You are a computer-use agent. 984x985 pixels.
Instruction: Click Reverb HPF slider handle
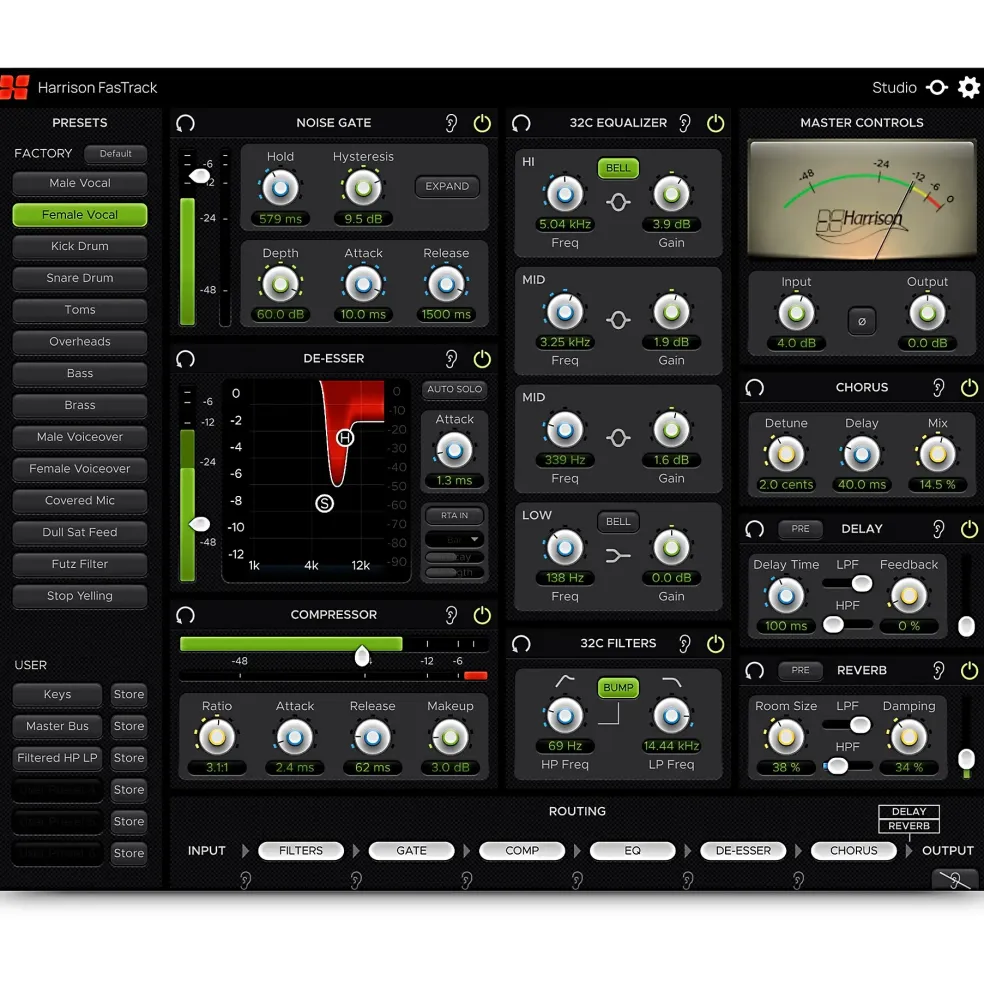pyautogui.click(x=837, y=765)
